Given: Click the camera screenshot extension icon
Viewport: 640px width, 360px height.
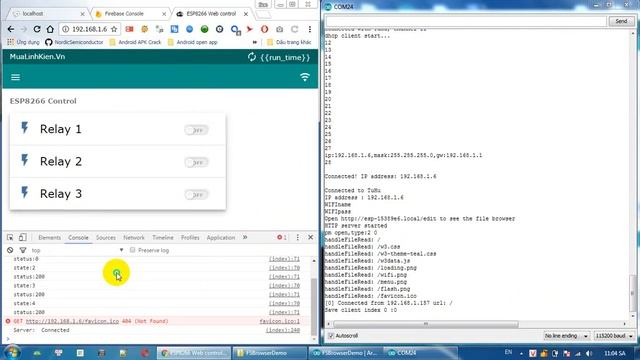Looking at the screenshot, I should click(x=280, y=29).
